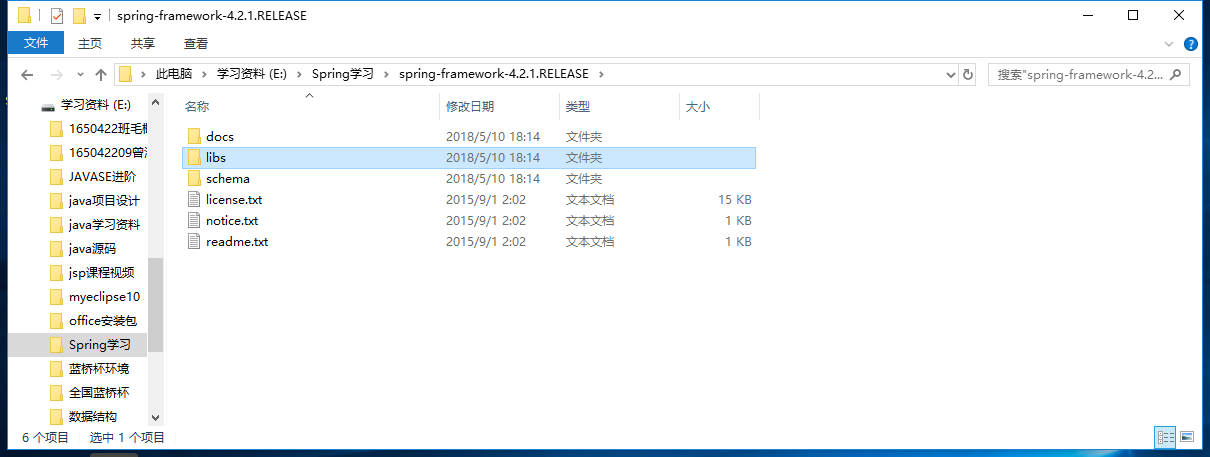Select 全国蓝桥杯 folder in sidebar
1210x457 pixels.
pos(98,392)
